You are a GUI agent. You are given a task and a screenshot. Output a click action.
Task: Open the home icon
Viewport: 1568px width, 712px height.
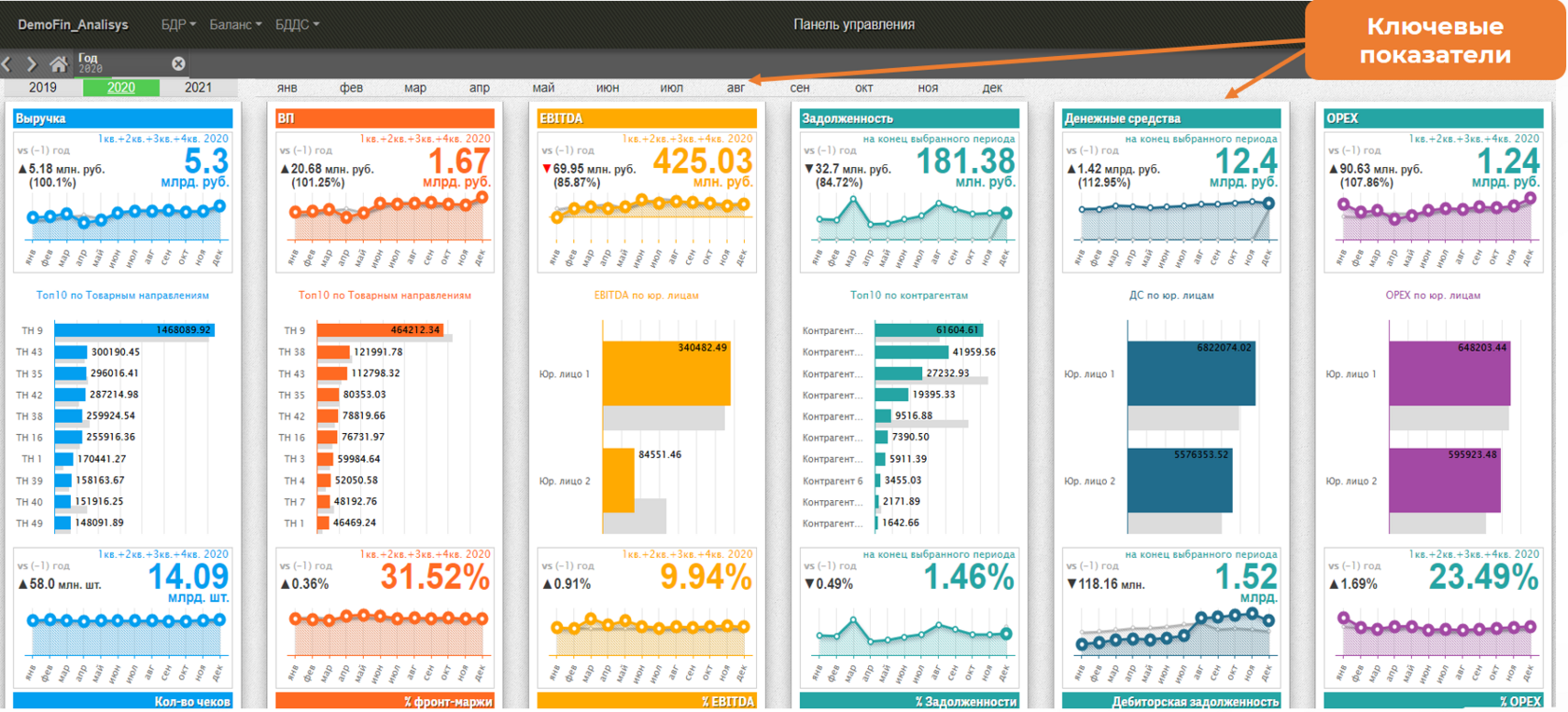(x=59, y=63)
